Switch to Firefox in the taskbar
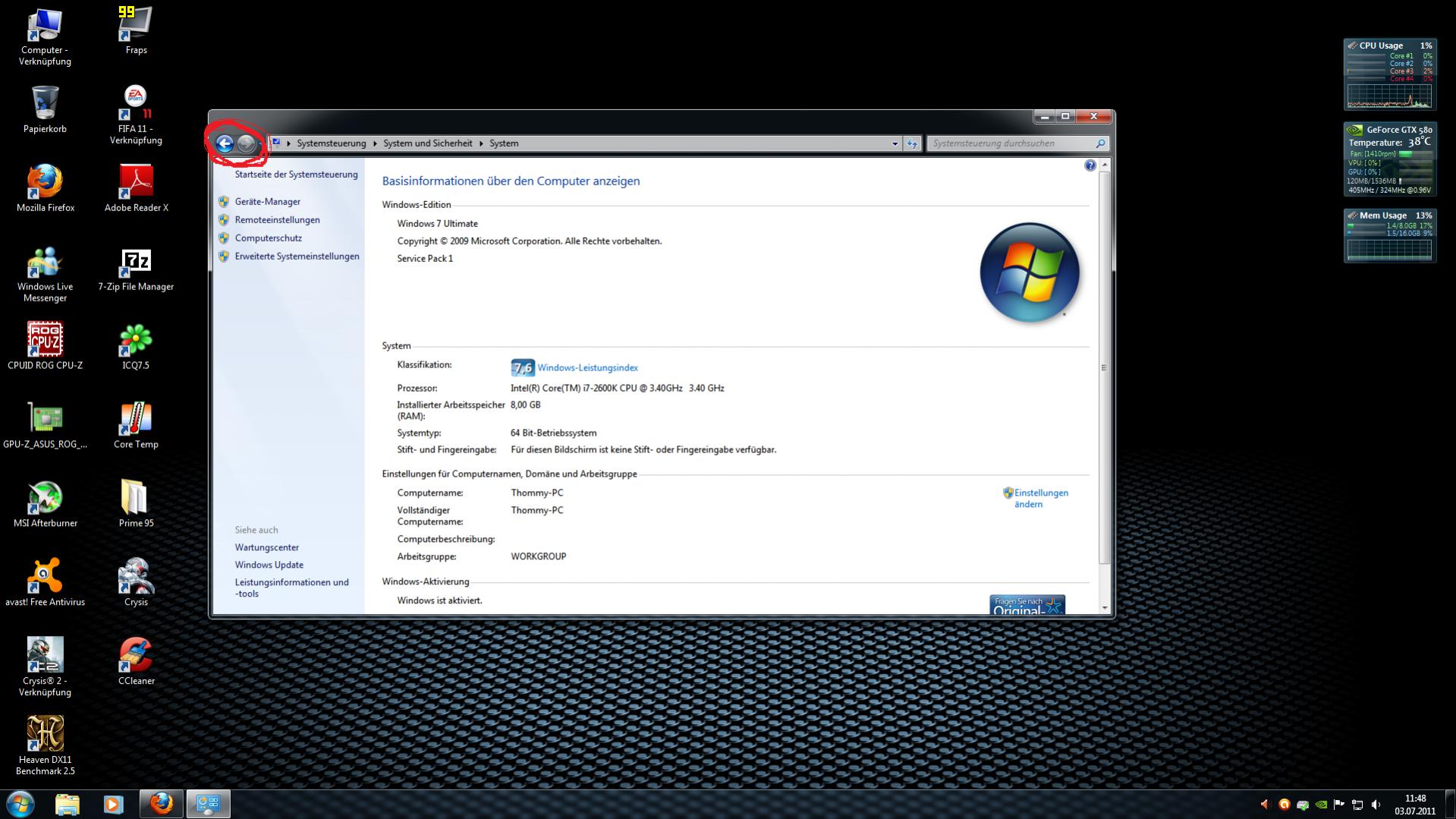This screenshot has width=1456, height=819. coord(161,804)
